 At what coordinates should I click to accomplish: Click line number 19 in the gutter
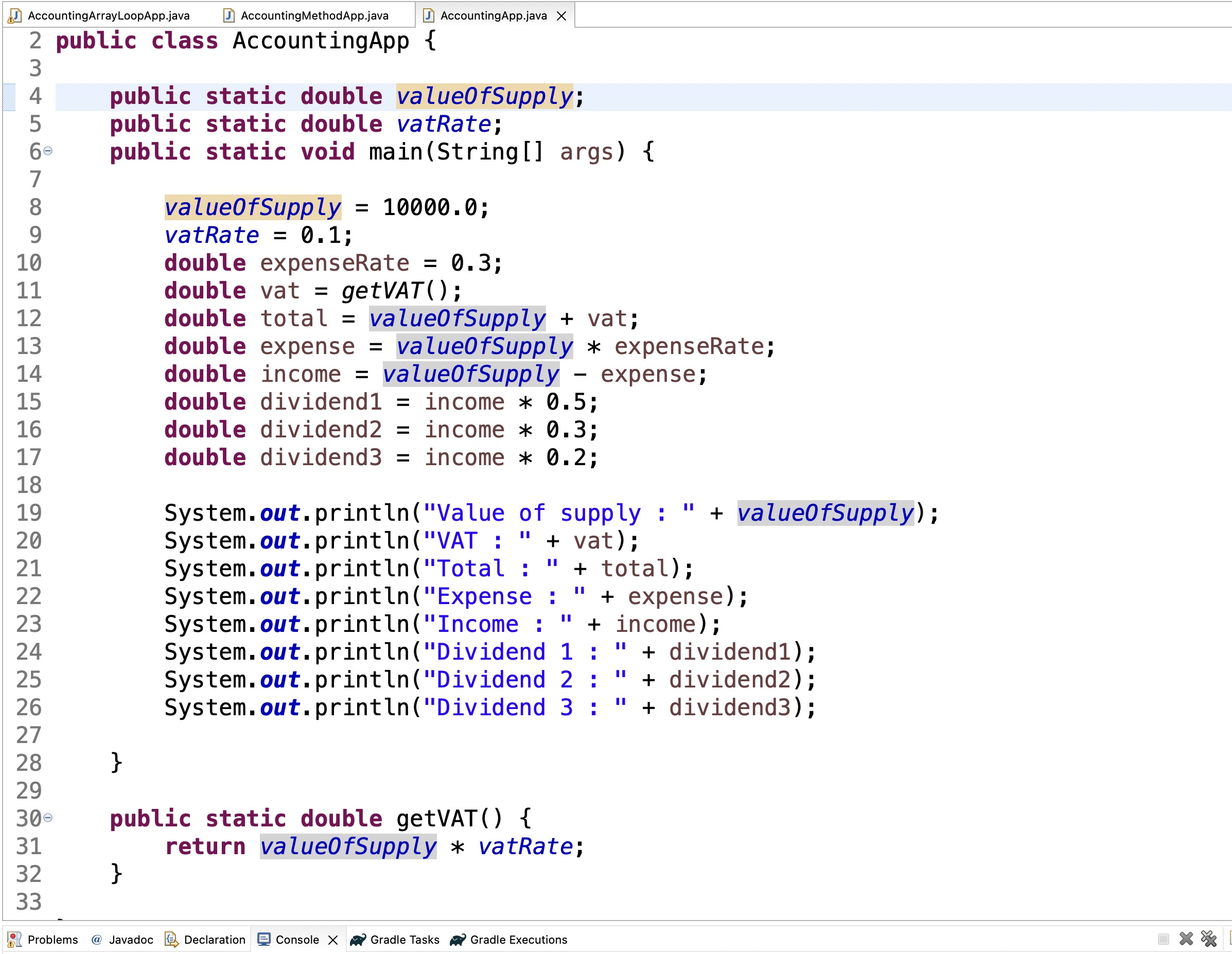click(29, 513)
